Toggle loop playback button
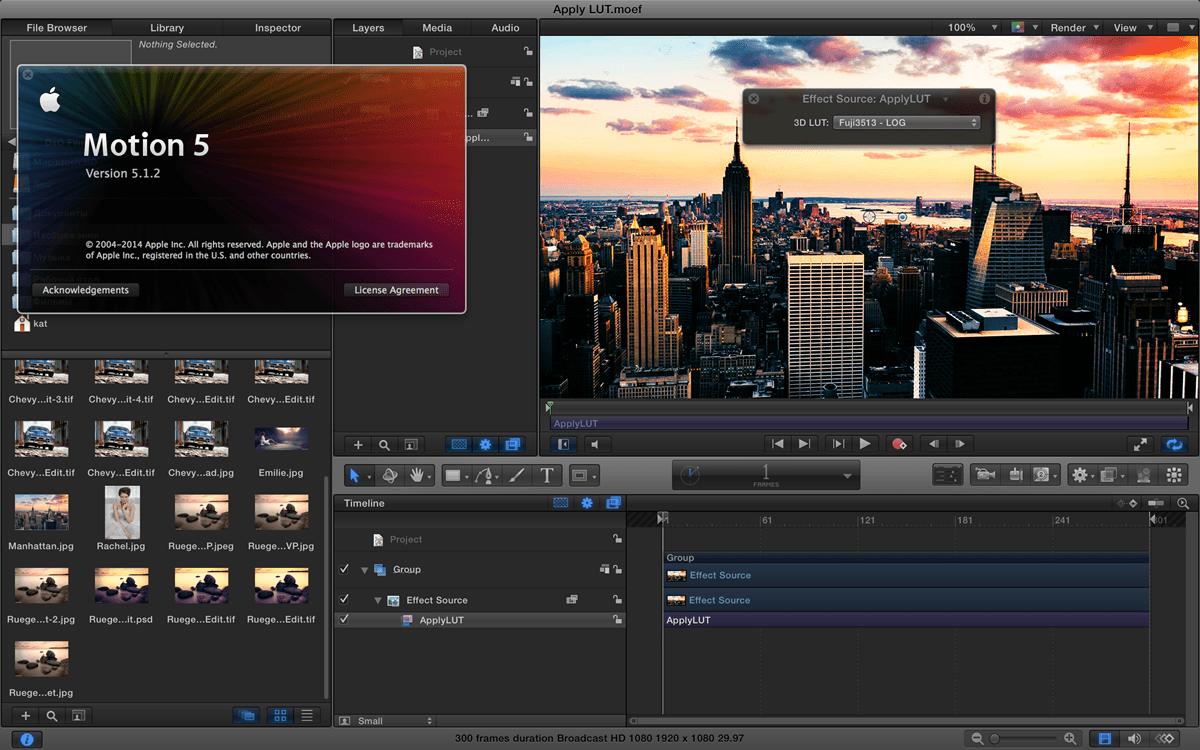 tap(1175, 444)
